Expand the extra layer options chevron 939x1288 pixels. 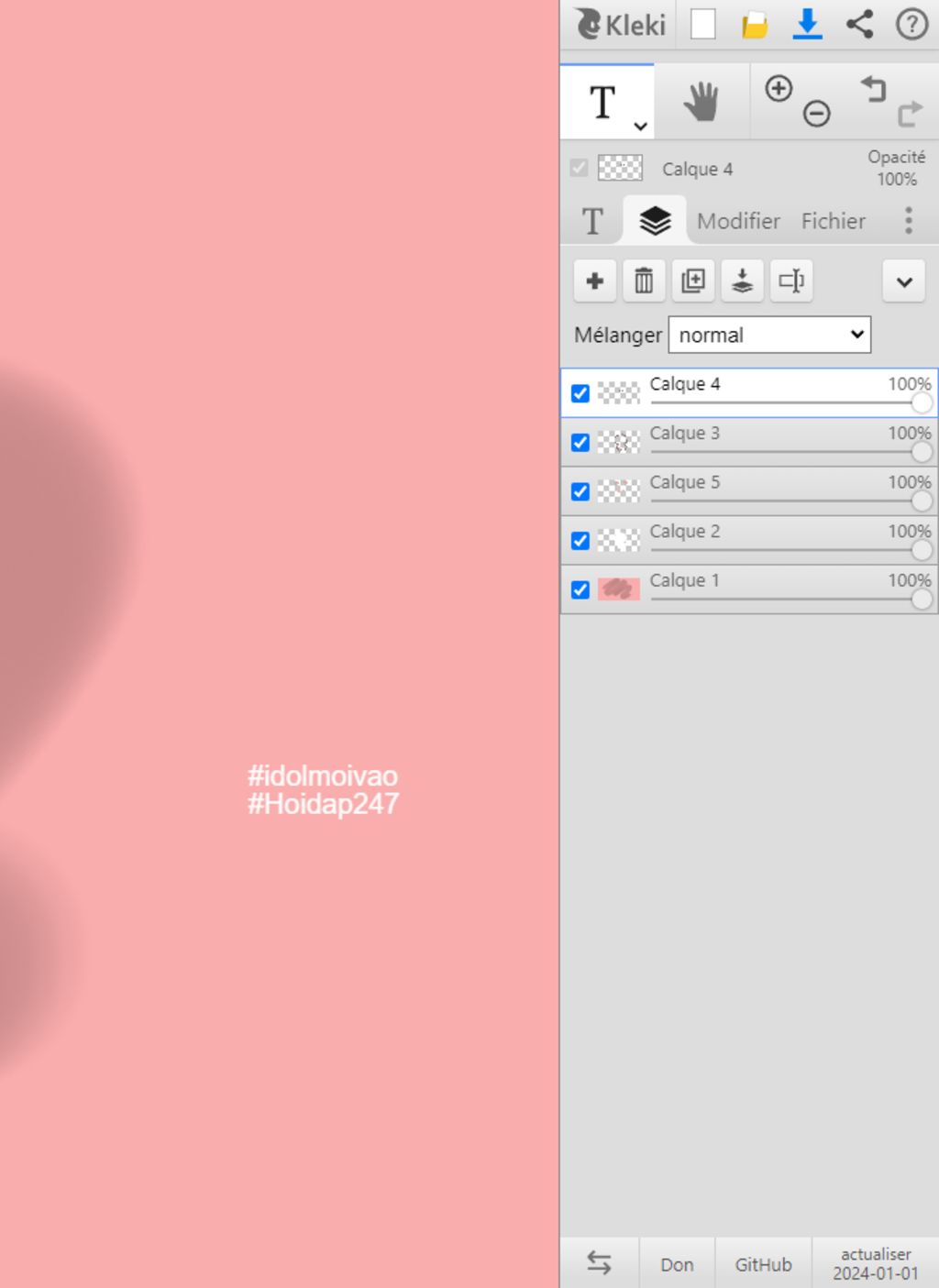coord(904,281)
